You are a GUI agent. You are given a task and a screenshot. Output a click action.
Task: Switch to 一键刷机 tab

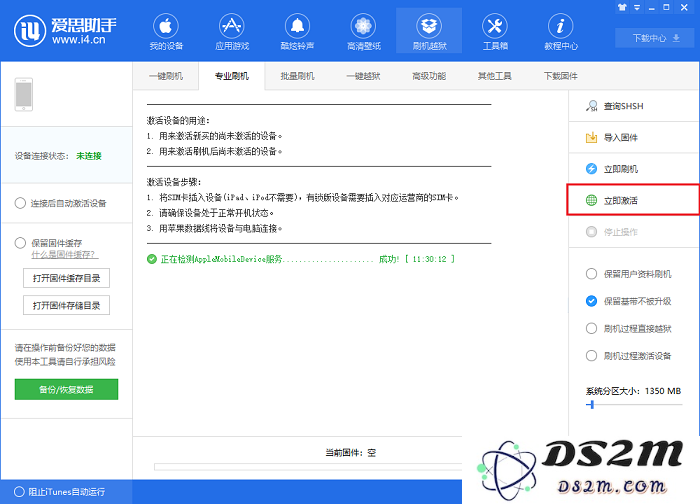click(166, 76)
